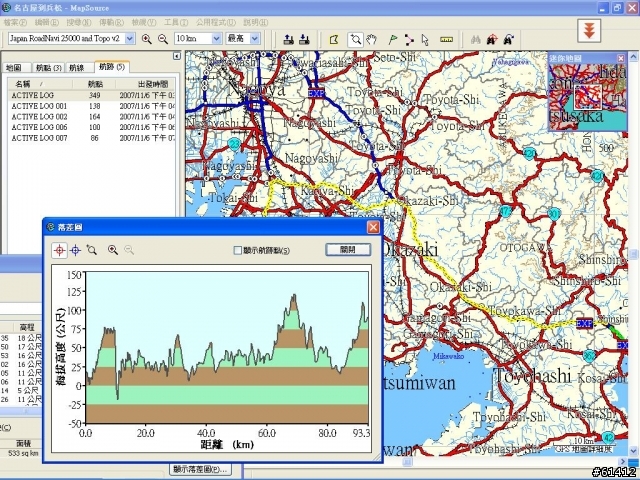
Task: Click red crosshair in profile window
Action: [60, 250]
